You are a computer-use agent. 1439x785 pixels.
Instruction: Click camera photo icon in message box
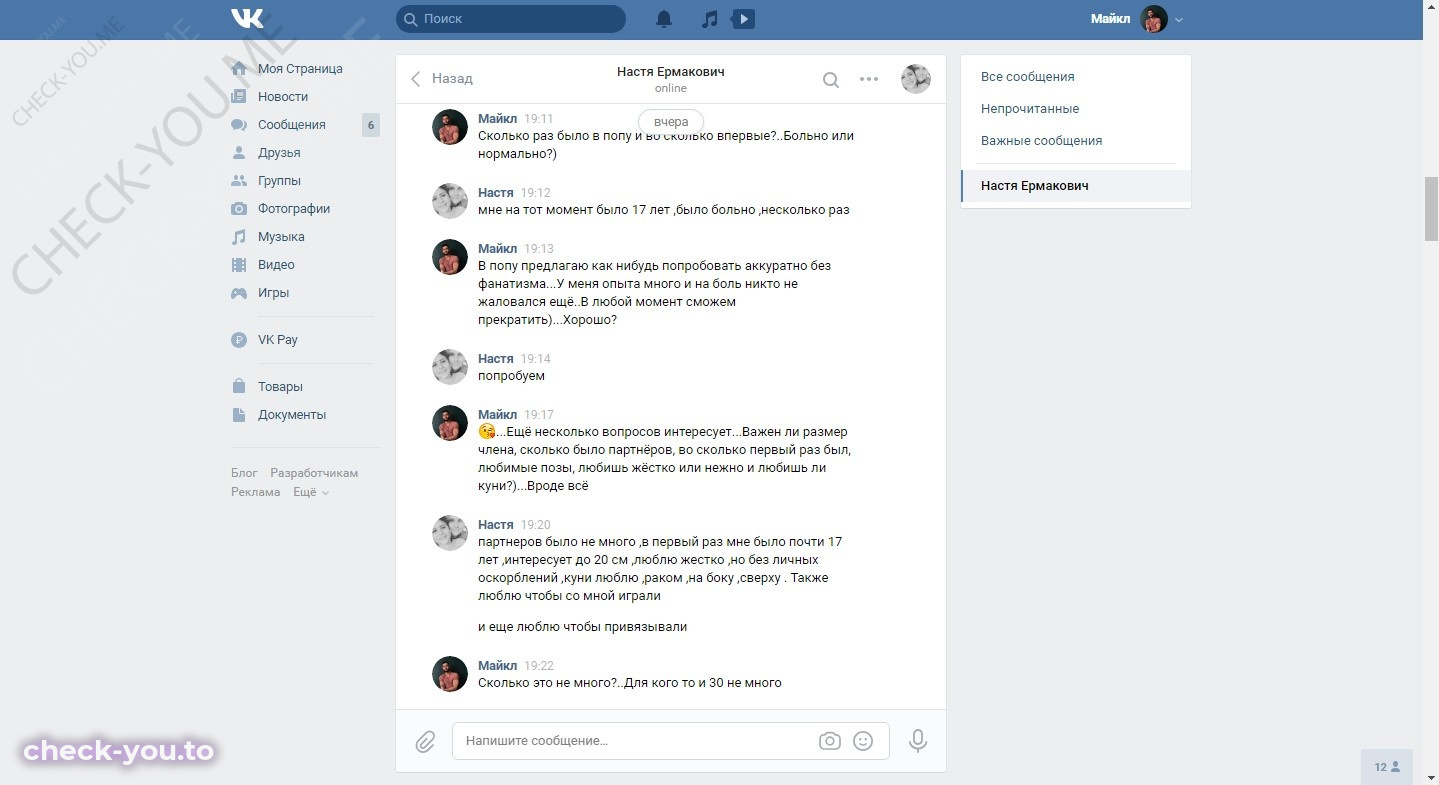click(829, 741)
